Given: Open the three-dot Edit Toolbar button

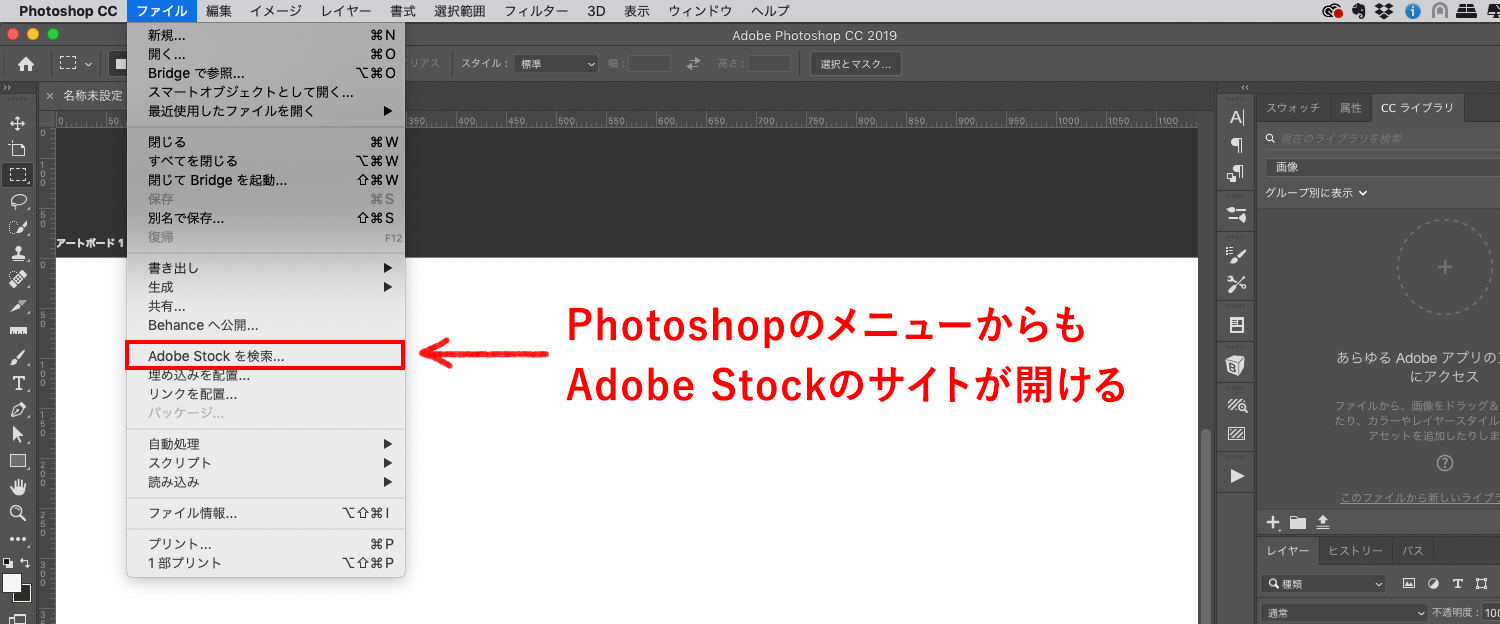Looking at the screenshot, I should (x=17, y=539).
